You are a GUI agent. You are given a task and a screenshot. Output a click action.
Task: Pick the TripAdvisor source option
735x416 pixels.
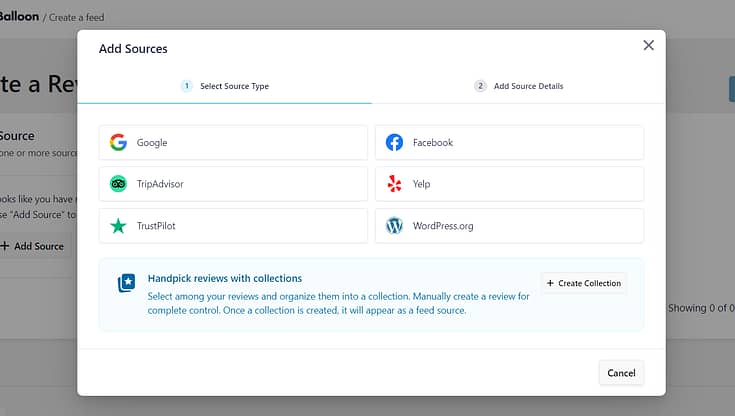233,184
